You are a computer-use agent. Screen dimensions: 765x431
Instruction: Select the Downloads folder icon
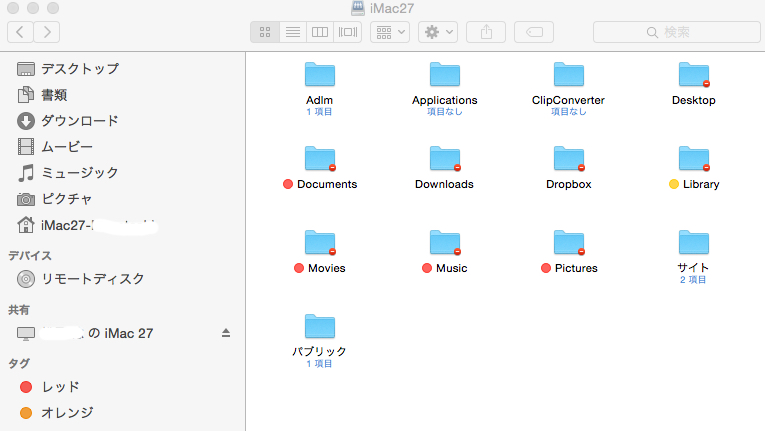[444, 158]
